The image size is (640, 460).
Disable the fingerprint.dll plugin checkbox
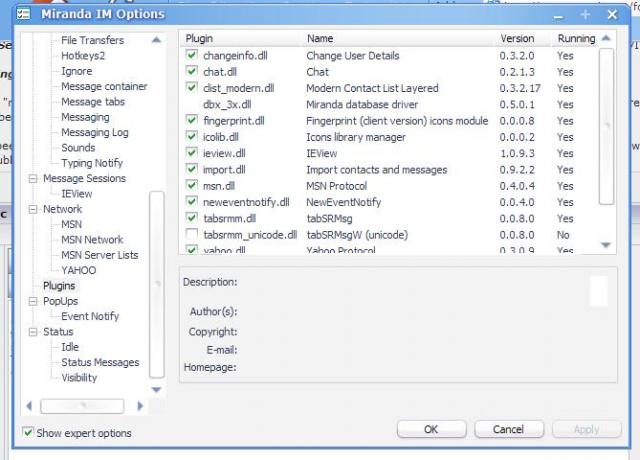click(191, 120)
